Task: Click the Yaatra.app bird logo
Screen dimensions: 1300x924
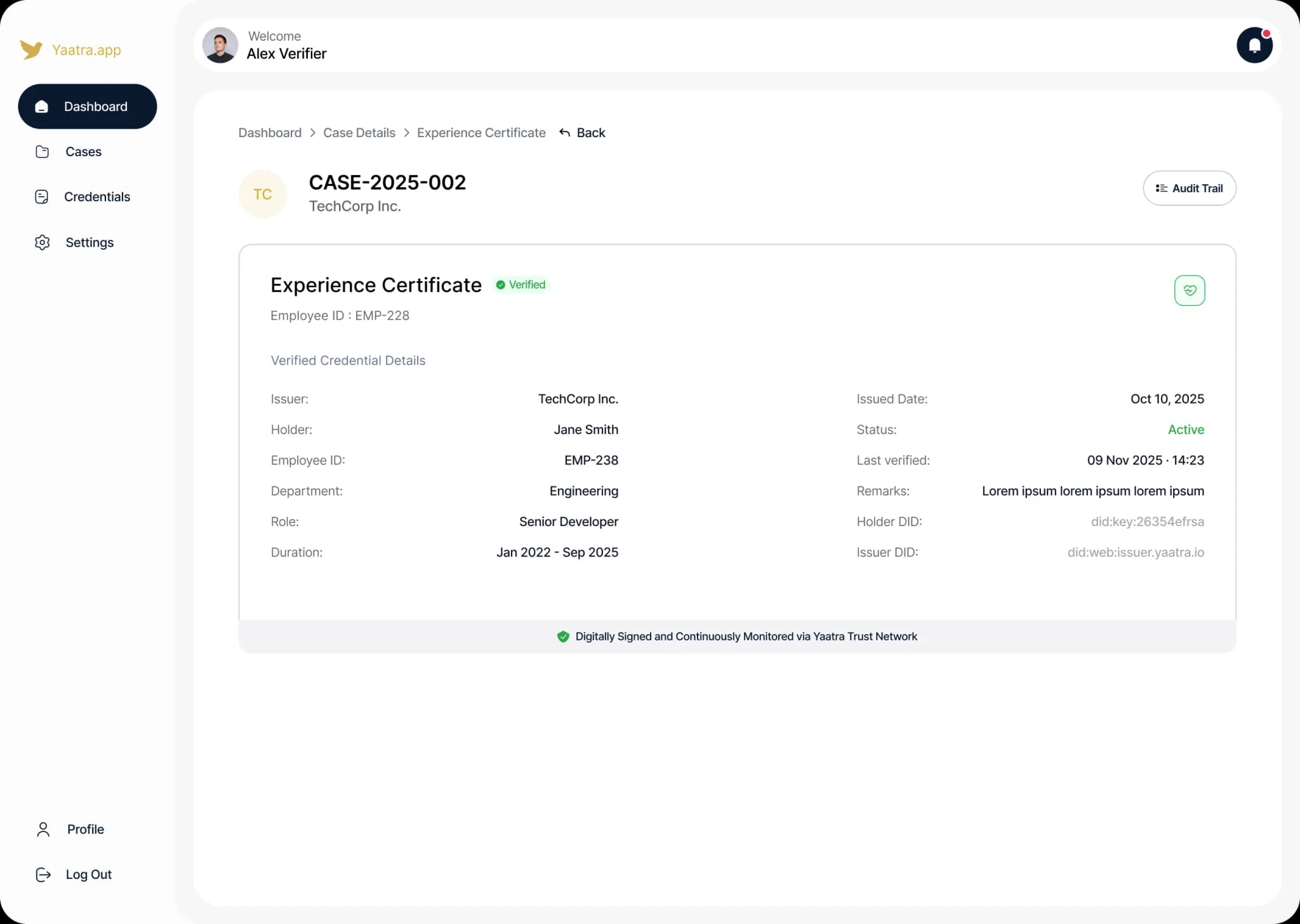Action: [x=31, y=49]
